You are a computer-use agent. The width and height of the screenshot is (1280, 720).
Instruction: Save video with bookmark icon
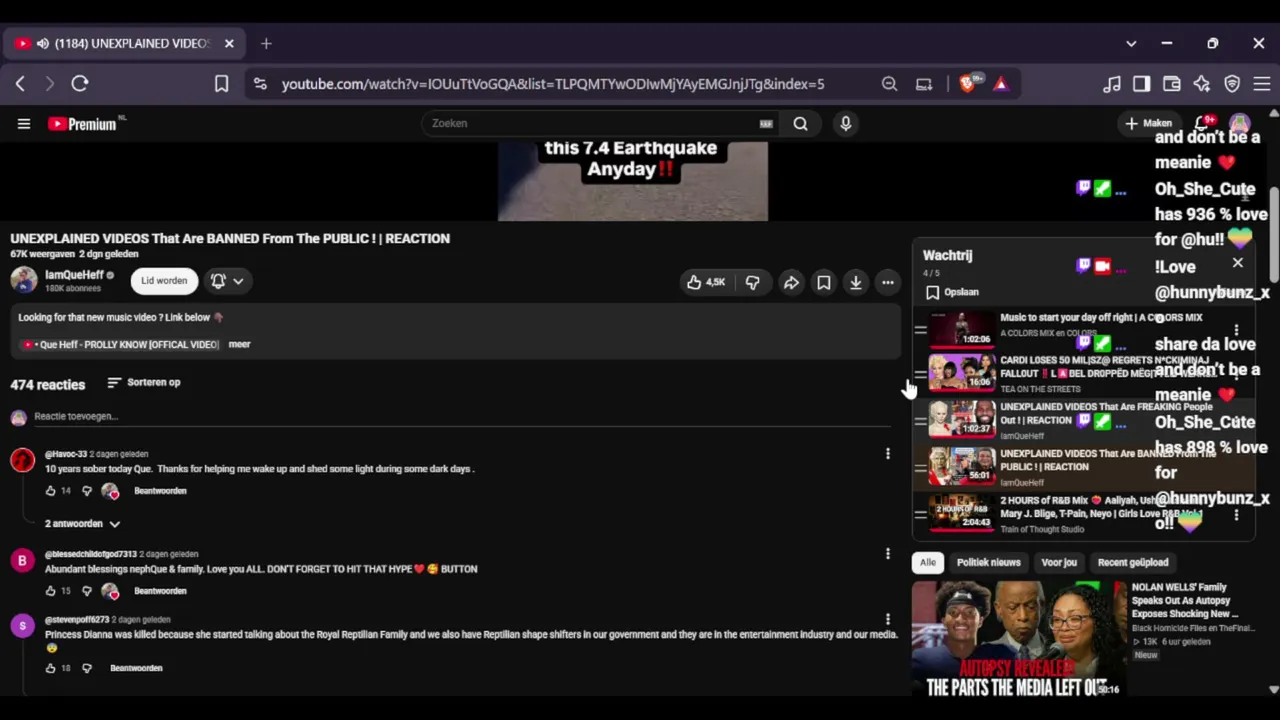pyautogui.click(x=824, y=283)
